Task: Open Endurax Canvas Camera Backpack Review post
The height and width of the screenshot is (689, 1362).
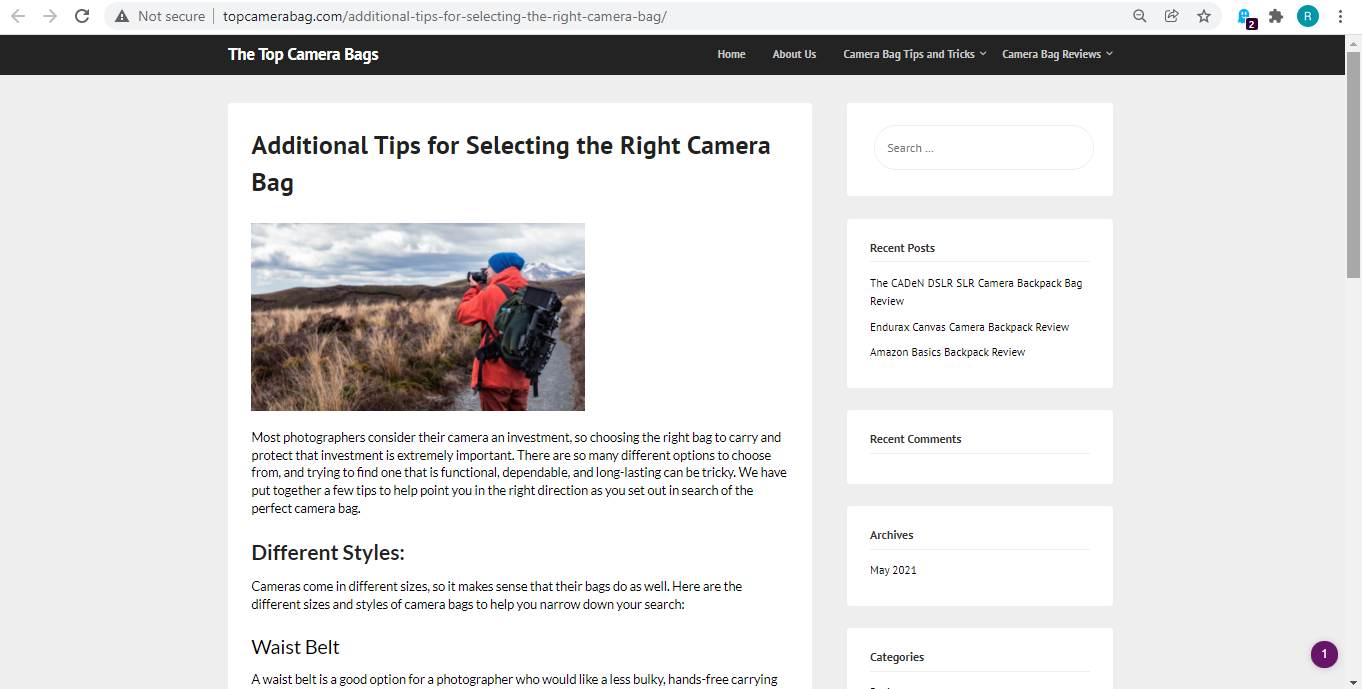Action: coord(969,327)
